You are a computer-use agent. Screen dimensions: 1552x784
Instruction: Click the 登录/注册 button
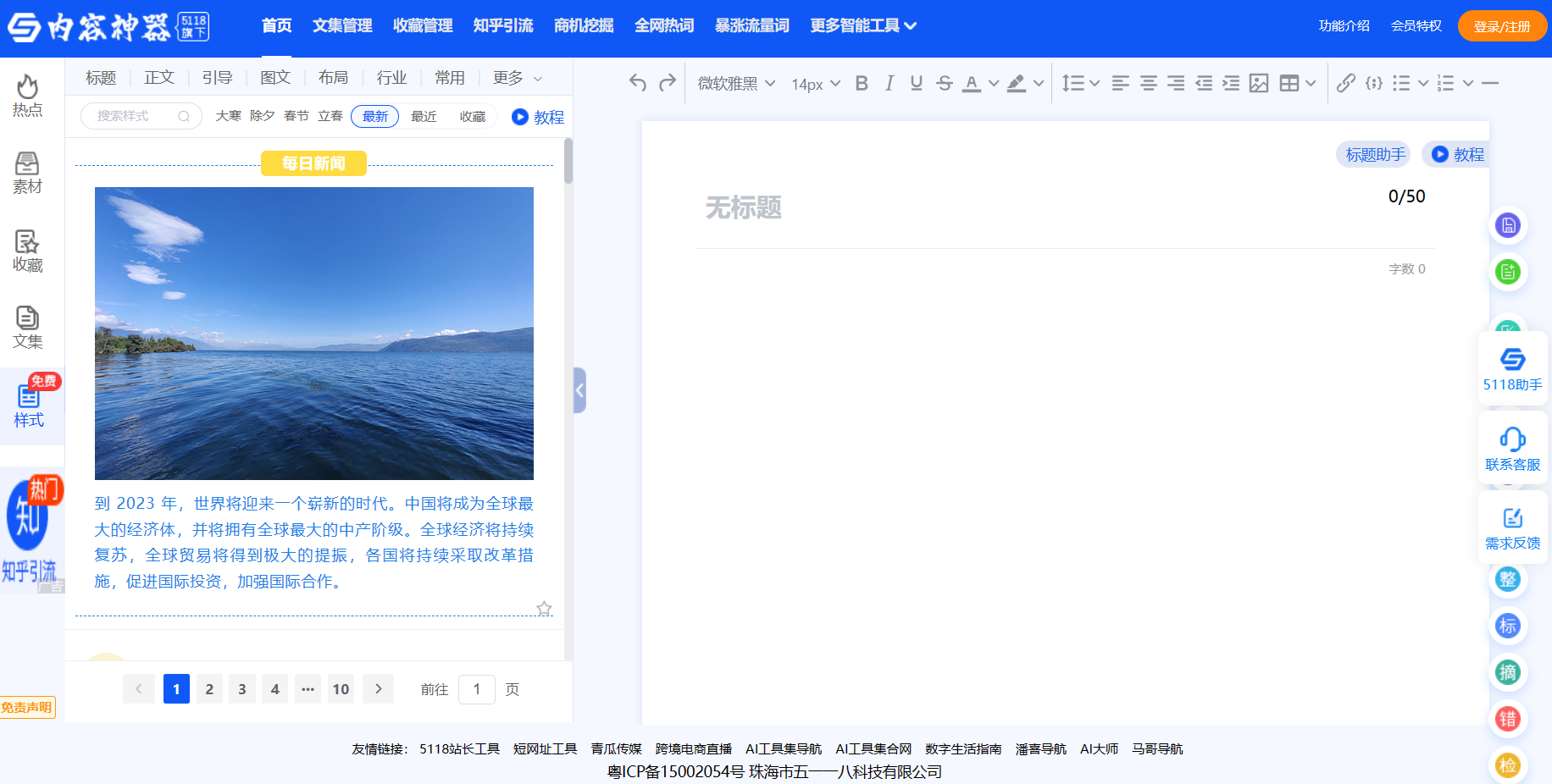(x=1502, y=25)
